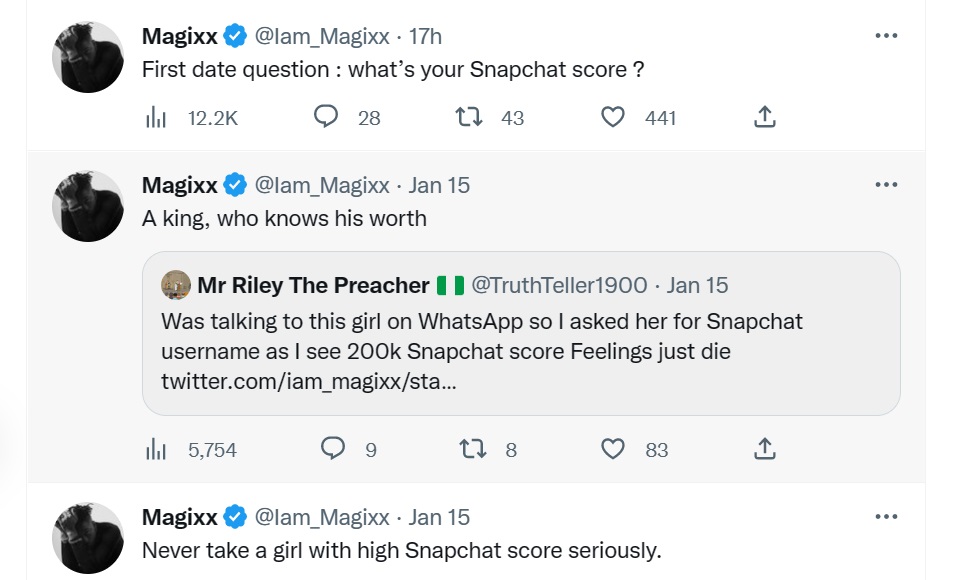The width and height of the screenshot is (961, 580).
Task: Like the Snapchat score first date tweet
Action: [613, 118]
